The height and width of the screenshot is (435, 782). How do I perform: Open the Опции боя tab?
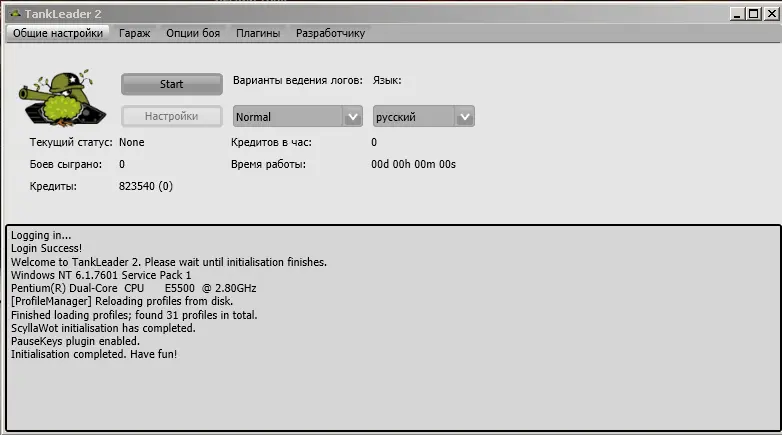point(193,33)
